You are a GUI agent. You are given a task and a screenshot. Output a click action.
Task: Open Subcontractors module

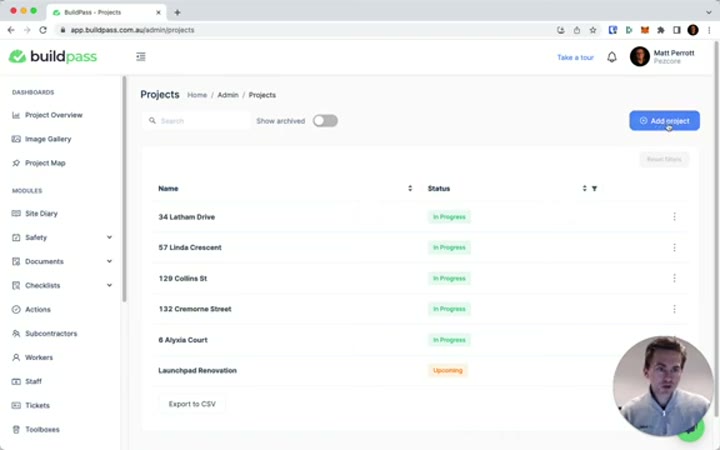[x=51, y=333]
